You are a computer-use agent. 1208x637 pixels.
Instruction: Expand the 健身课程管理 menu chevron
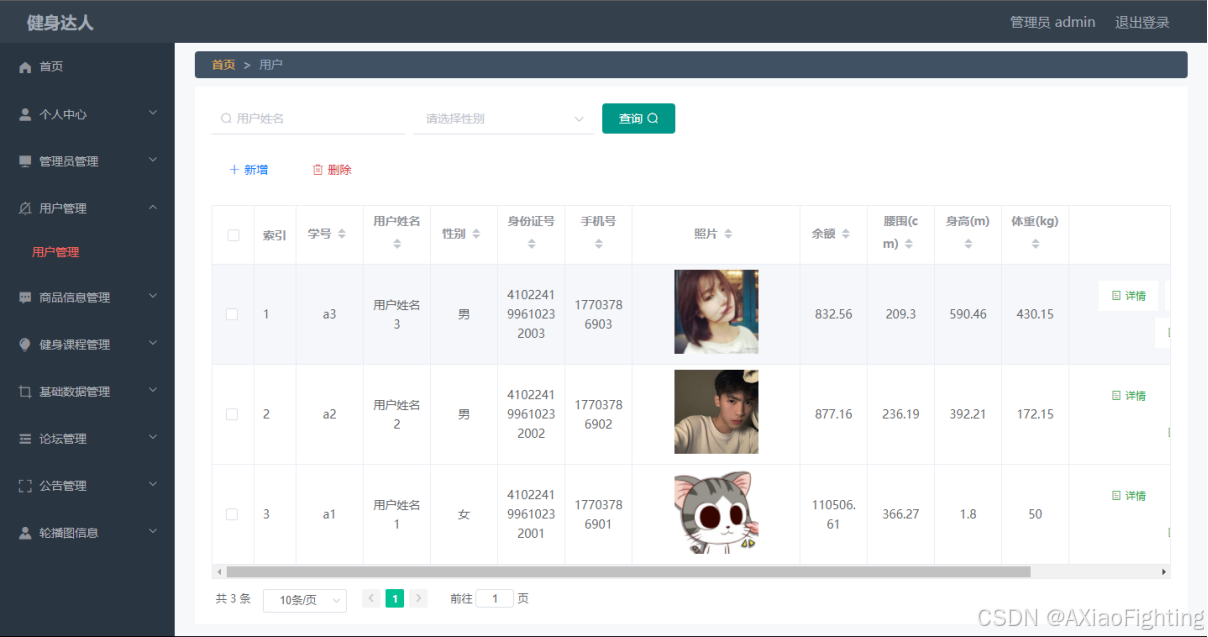tap(153, 343)
